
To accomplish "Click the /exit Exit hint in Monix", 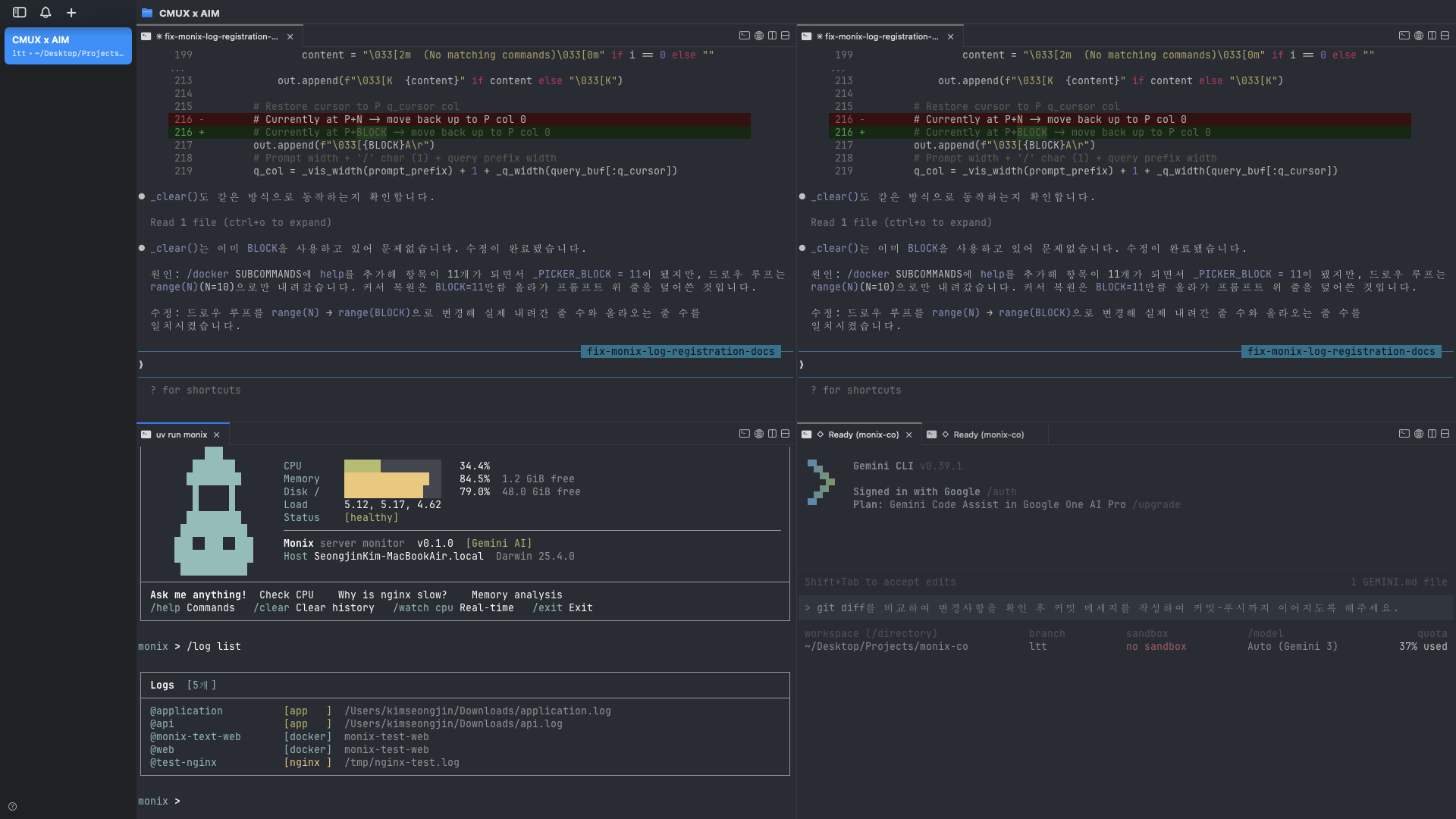I will pos(563,608).
